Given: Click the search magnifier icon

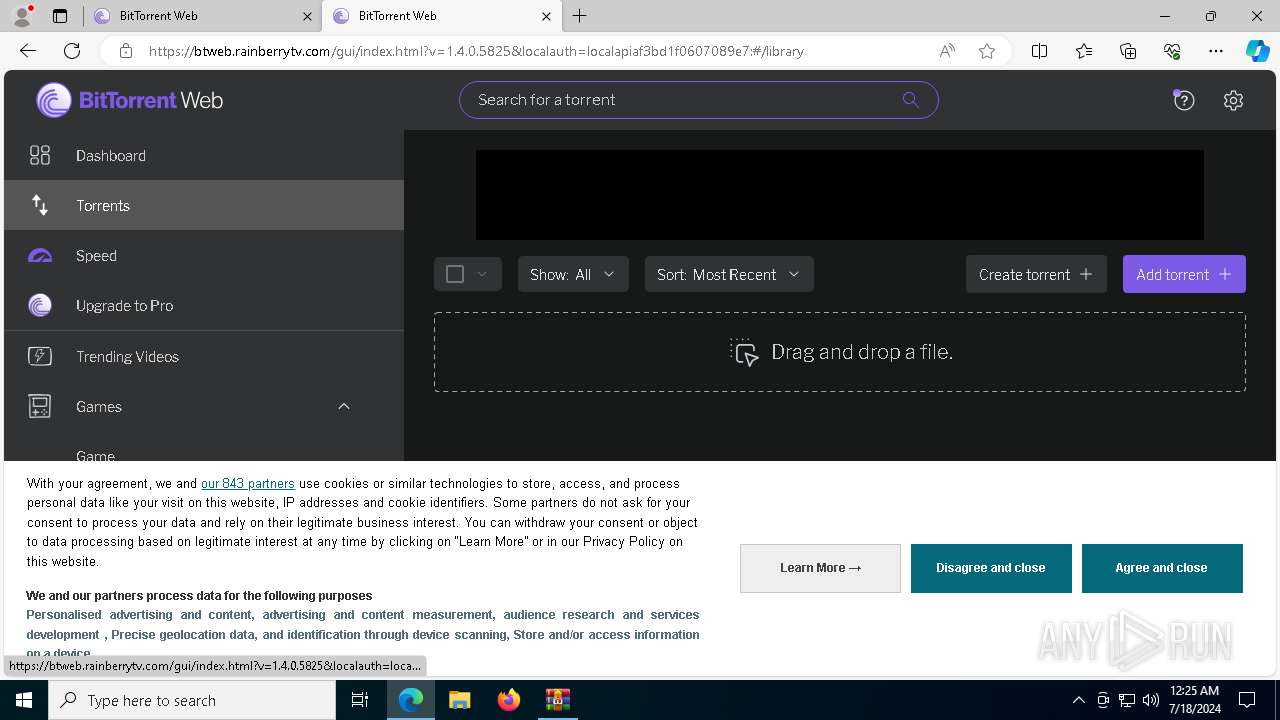Looking at the screenshot, I should (910, 100).
